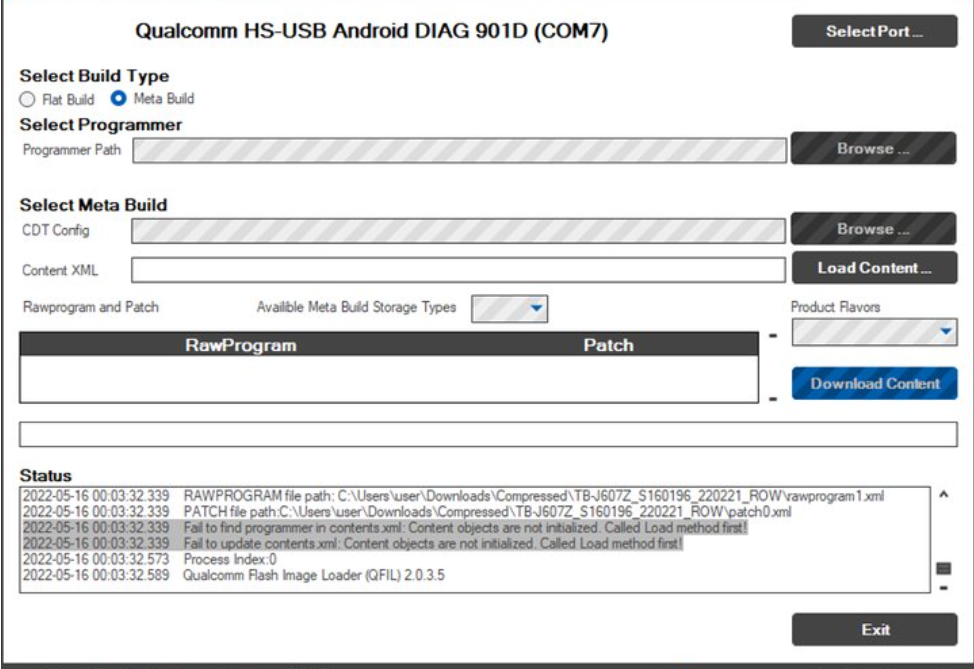Click the download progress bar
The height and width of the screenshot is (669, 974).
click(x=488, y=434)
